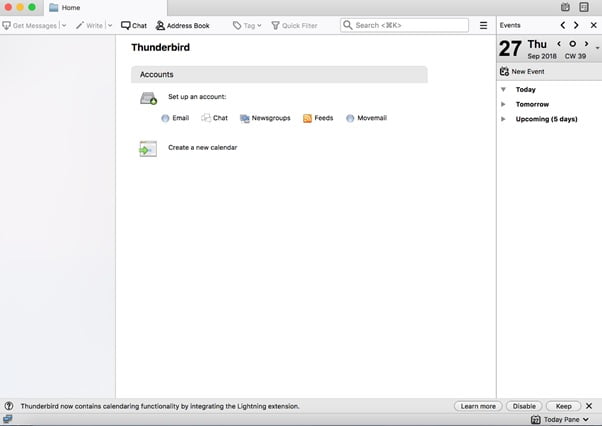Open the Write dropdown arrow
This screenshot has height=426, width=602.
click(110, 25)
